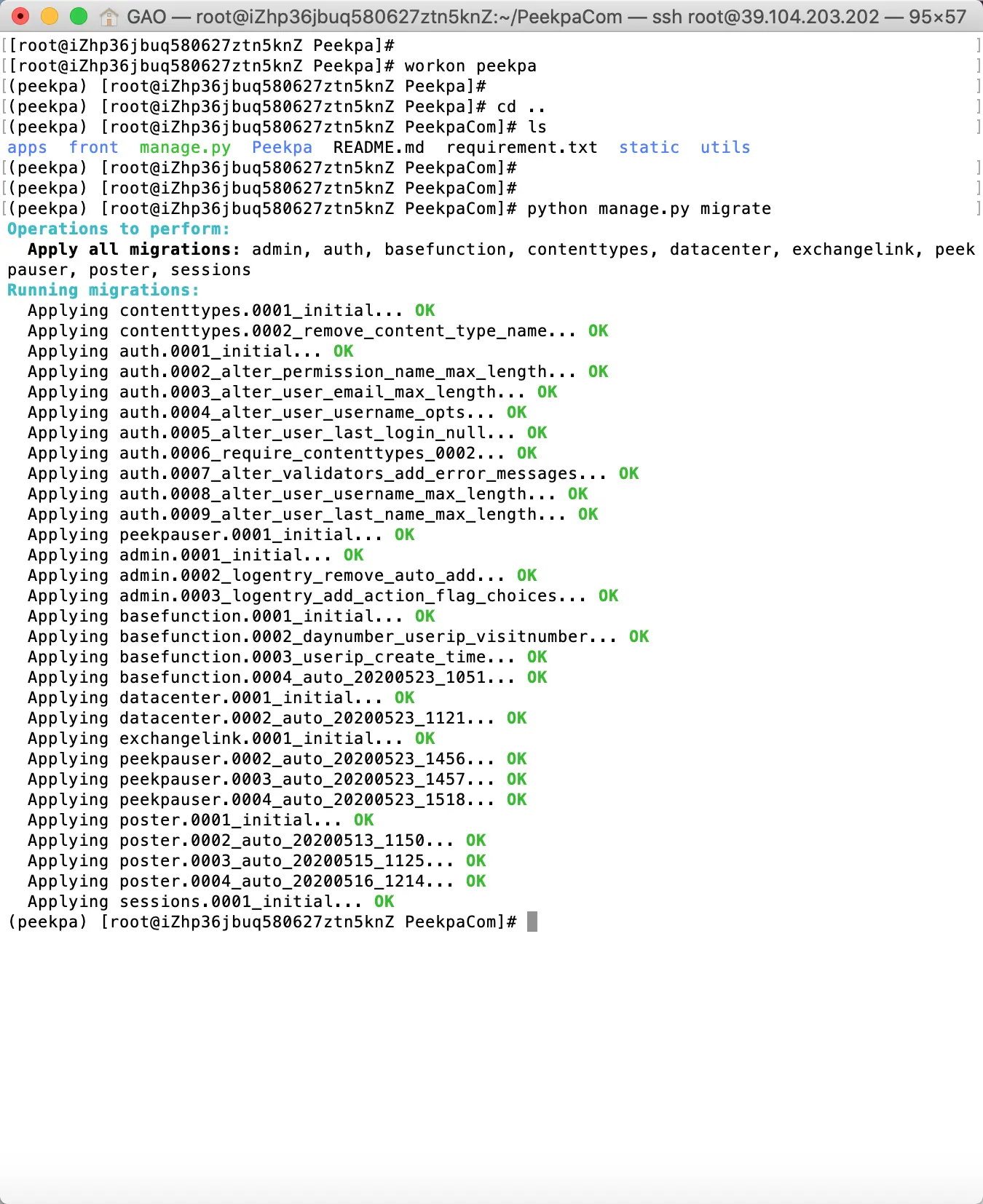This screenshot has height=1204, width=983.
Task: Click the green OK after sessions.0001_initial
Action: coord(384,902)
